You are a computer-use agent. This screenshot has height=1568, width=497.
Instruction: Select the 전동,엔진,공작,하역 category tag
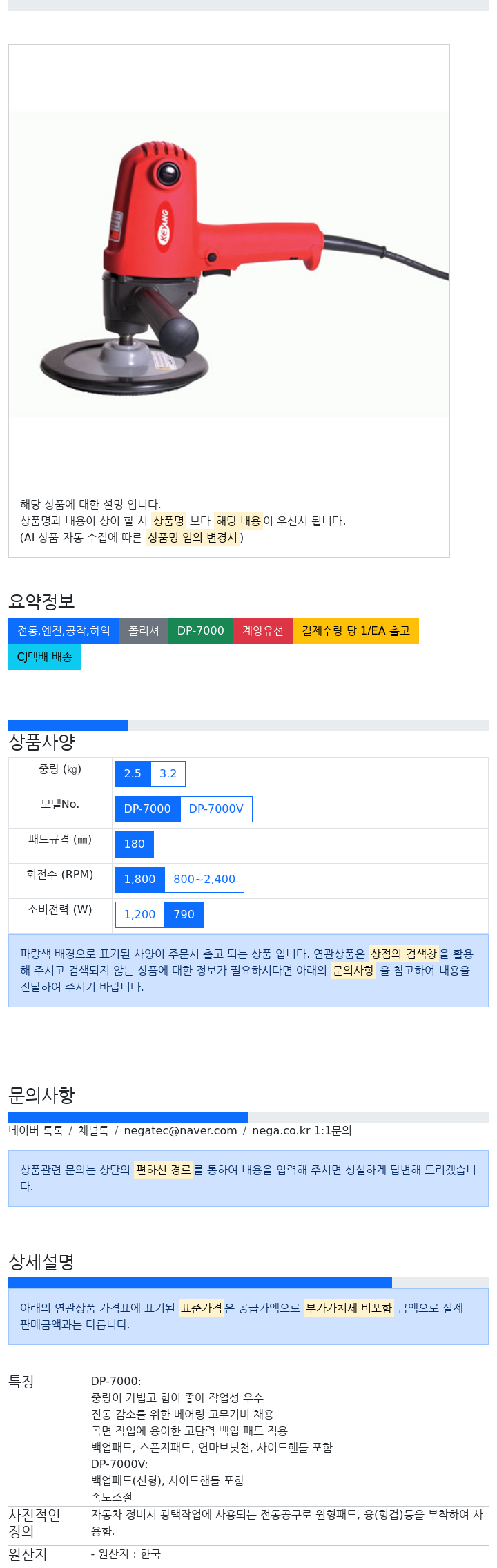click(x=64, y=631)
